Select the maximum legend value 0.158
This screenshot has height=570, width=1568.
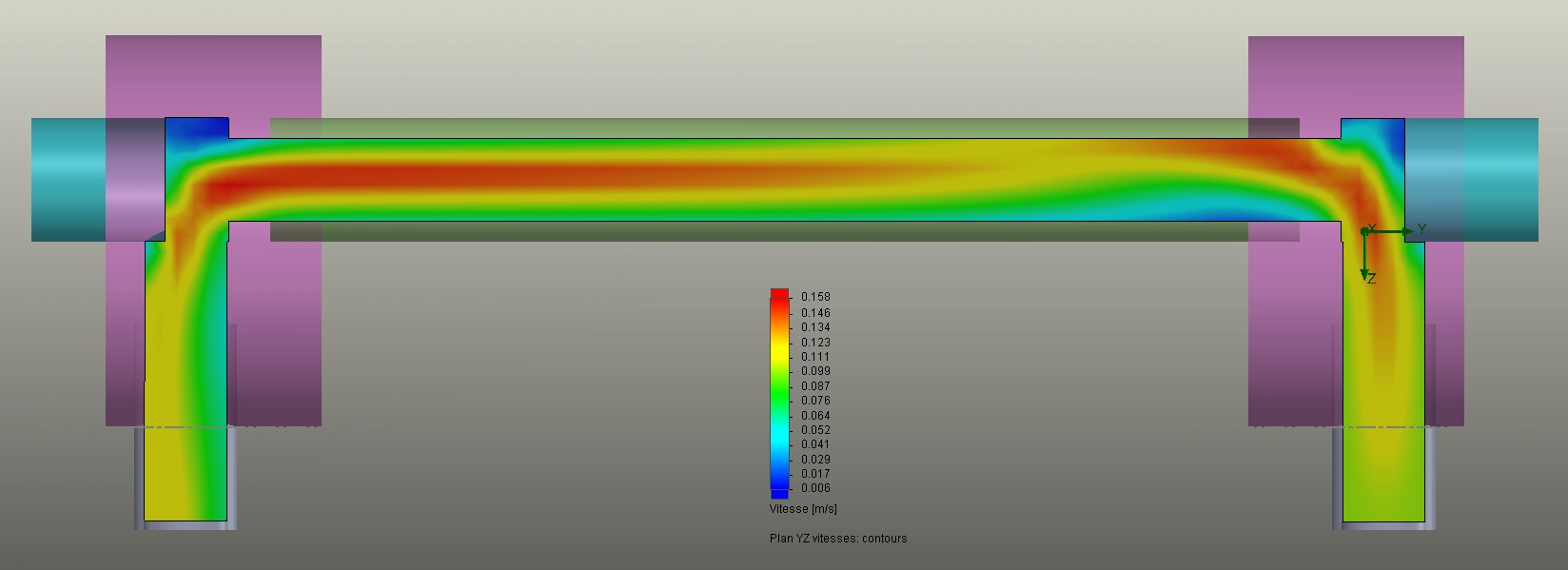815,297
